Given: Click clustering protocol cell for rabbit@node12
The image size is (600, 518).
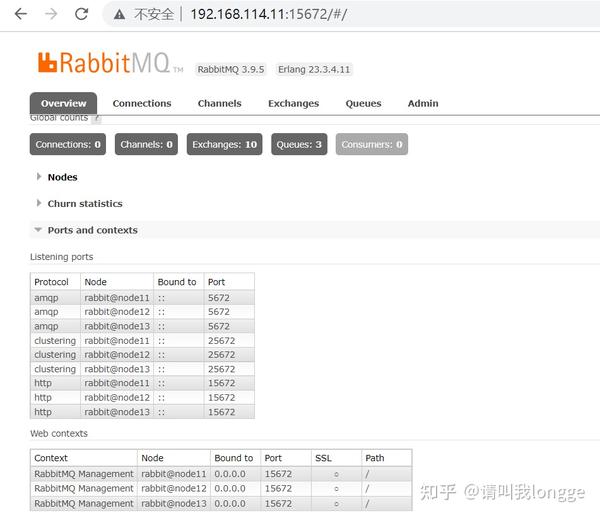Looking at the screenshot, I should point(55,355).
